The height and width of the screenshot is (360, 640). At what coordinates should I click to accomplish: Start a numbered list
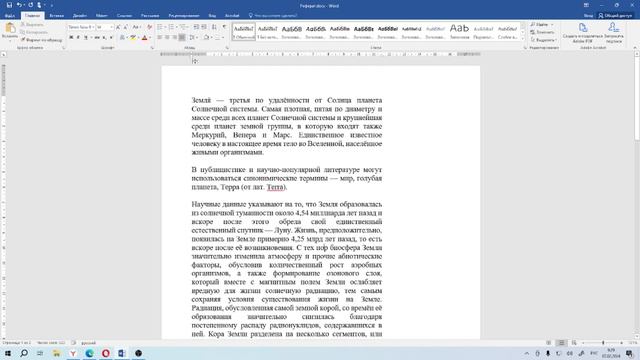click(x=171, y=27)
